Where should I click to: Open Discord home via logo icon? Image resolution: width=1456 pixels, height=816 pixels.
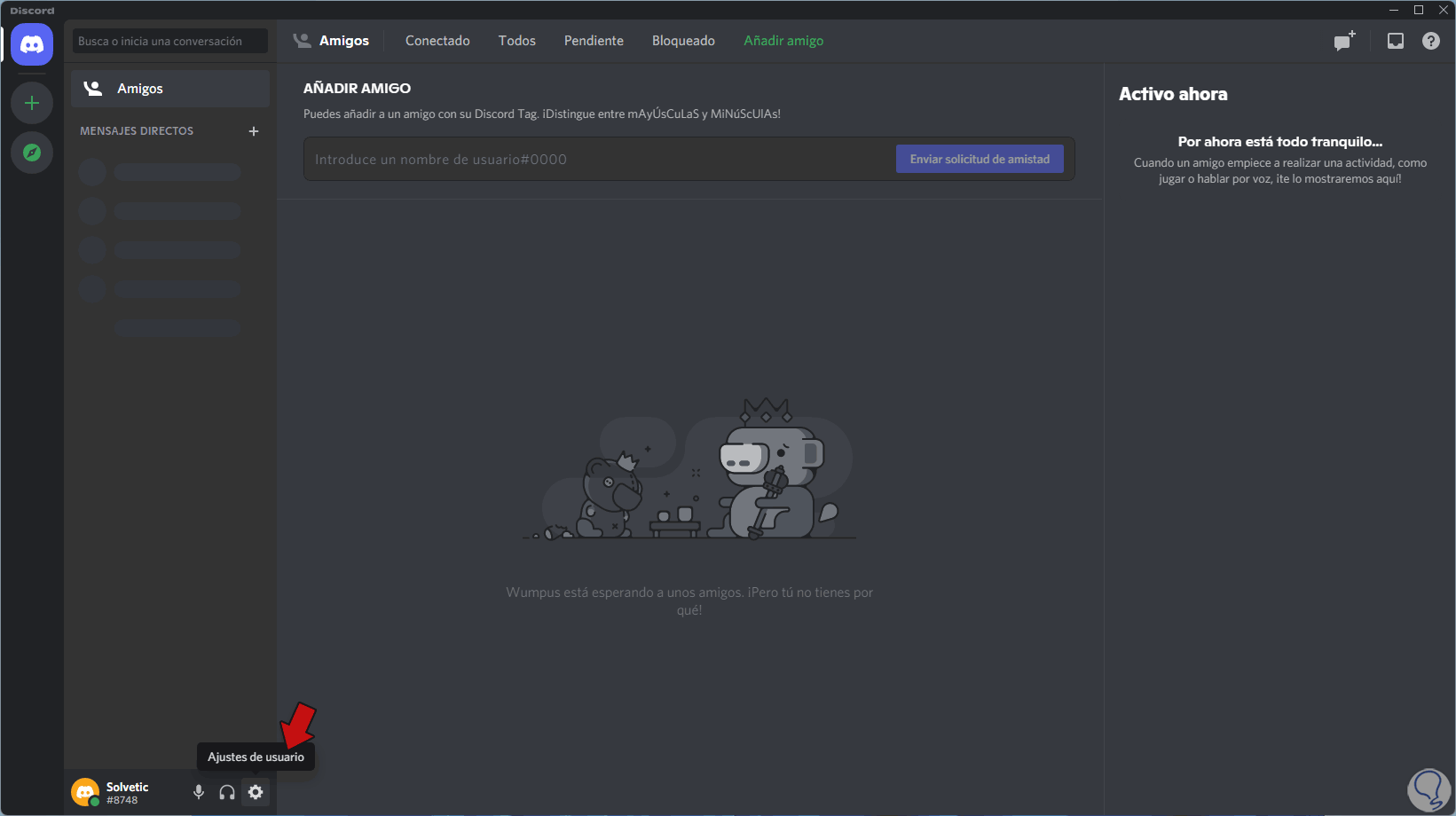pyautogui.click(x=32, y=44)
